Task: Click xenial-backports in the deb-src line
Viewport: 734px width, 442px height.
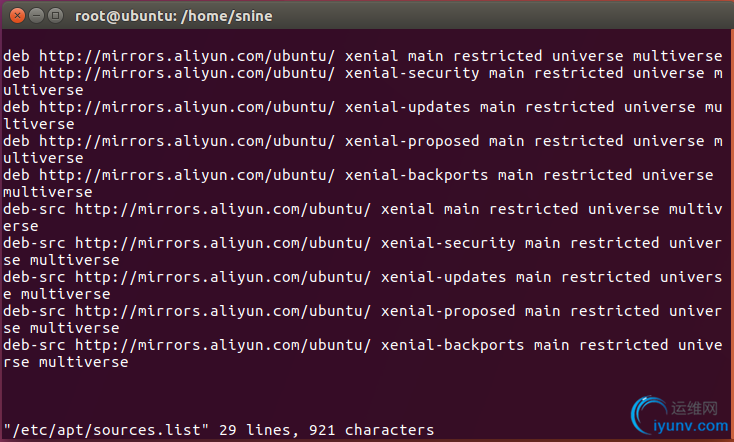Action: [452, 345]
